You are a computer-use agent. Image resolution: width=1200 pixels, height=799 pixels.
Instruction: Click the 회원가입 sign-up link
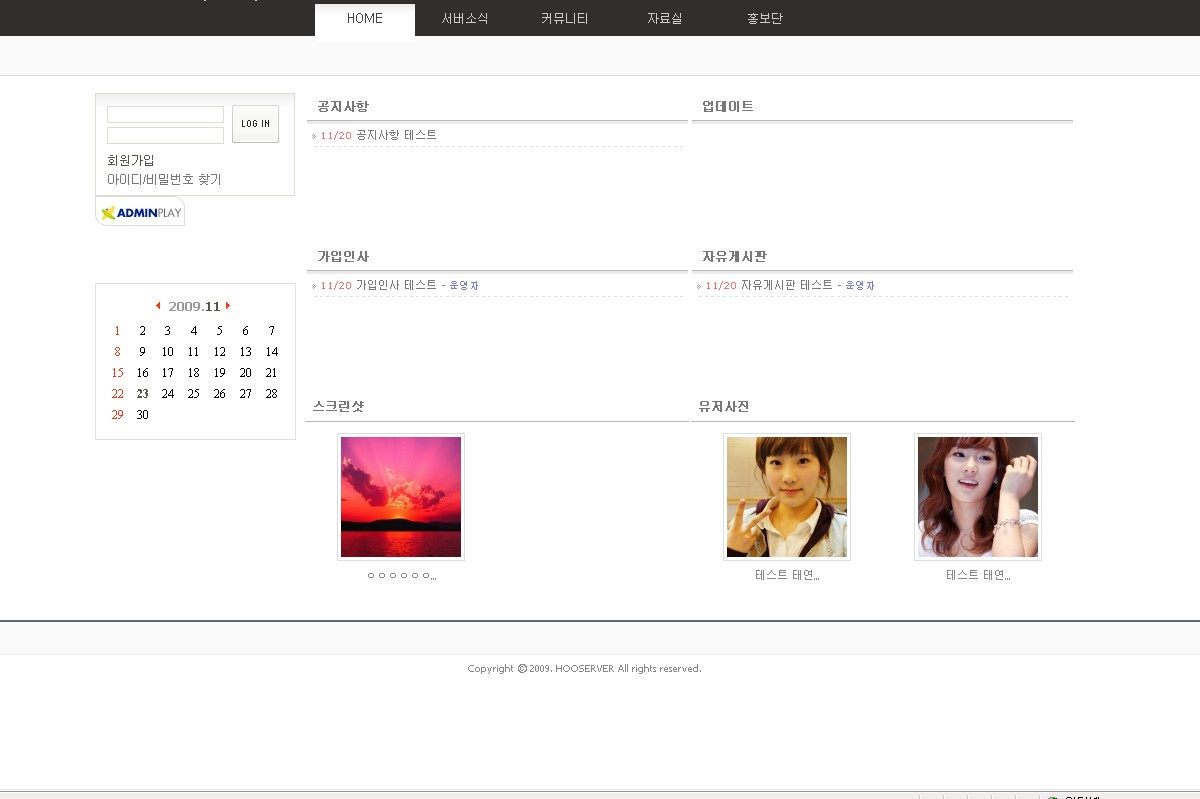pos(131,160)
